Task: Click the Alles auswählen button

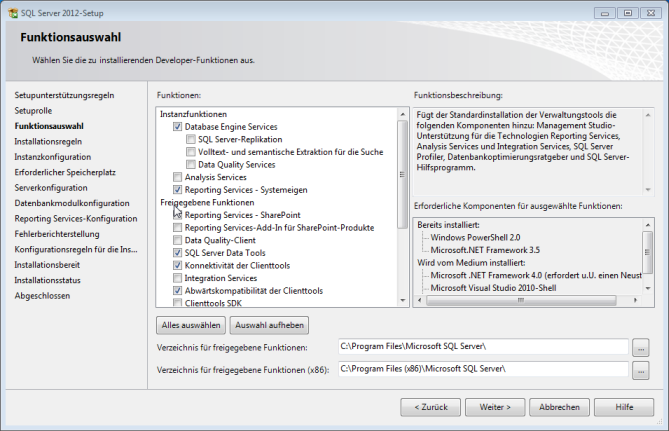Action: coord(190,325)
